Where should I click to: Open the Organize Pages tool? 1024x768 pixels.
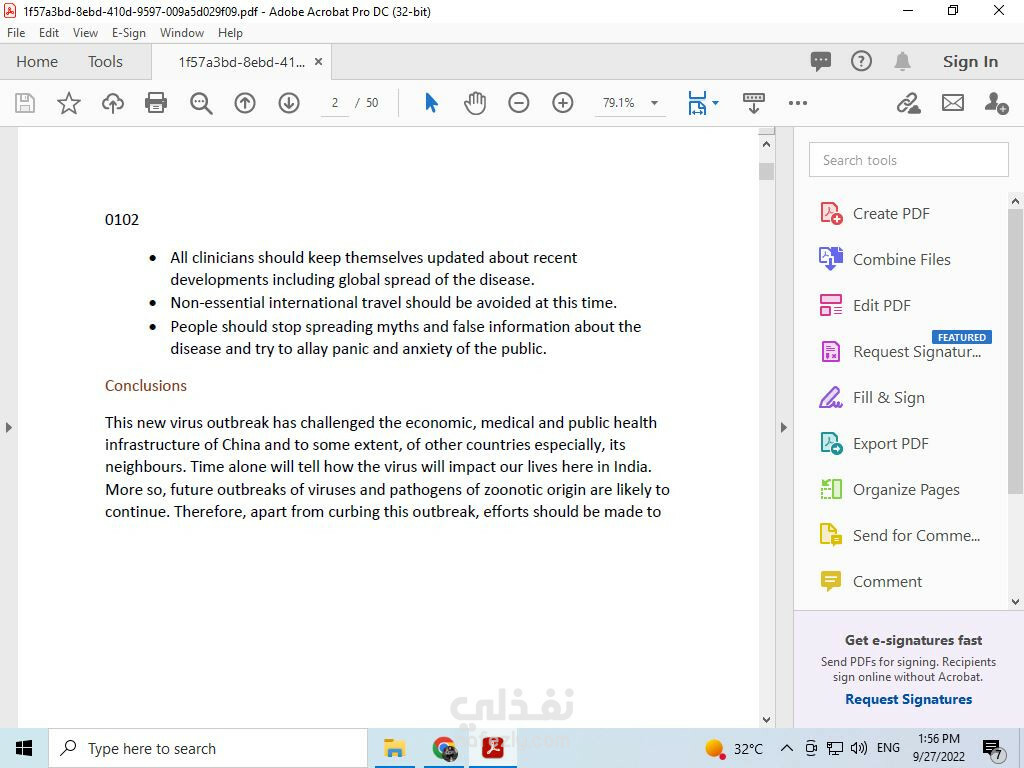coord(889,490)
